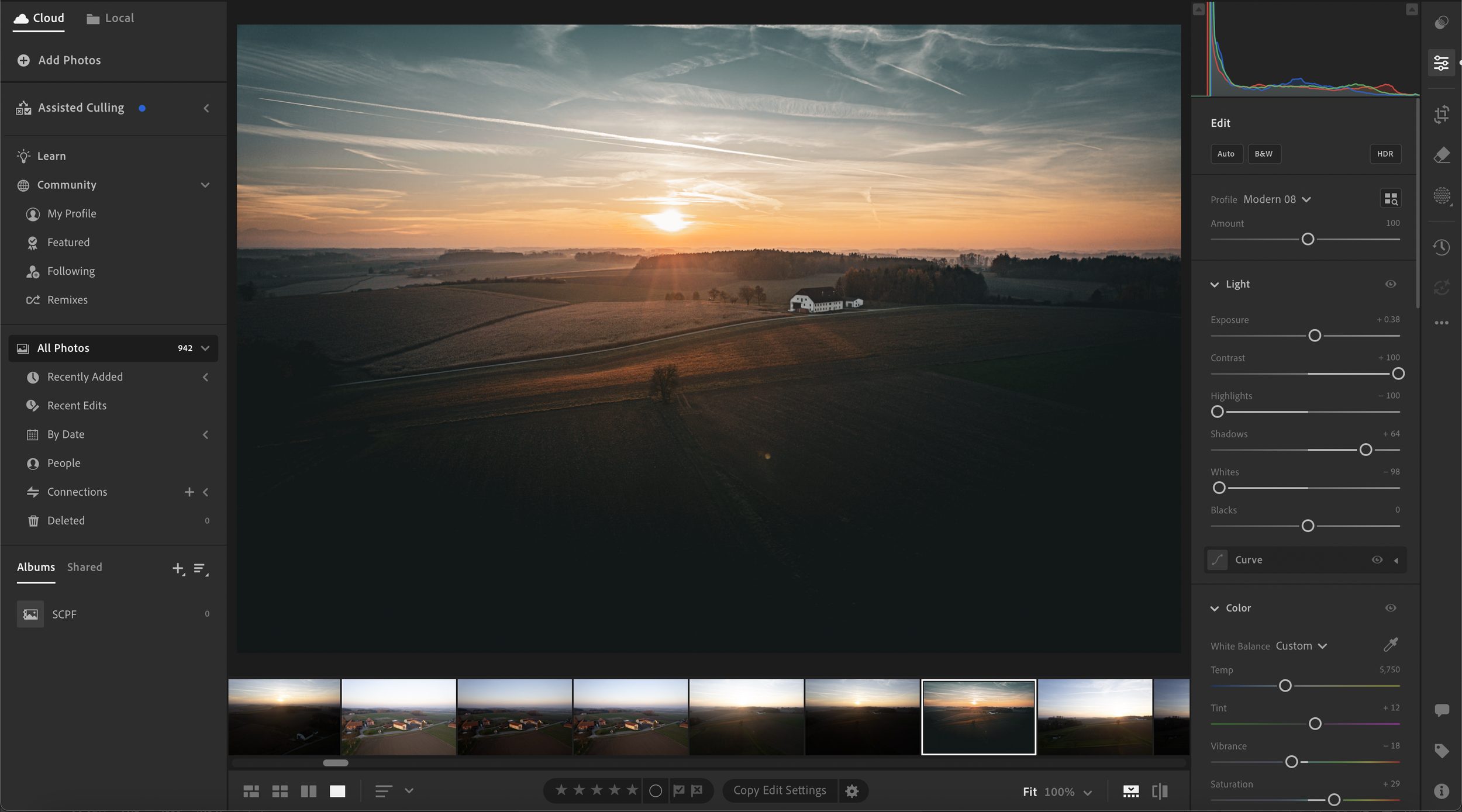Click the Exposure slider handle
Viewport: 1462px width, 812px height.
(x=1315, y=336)
